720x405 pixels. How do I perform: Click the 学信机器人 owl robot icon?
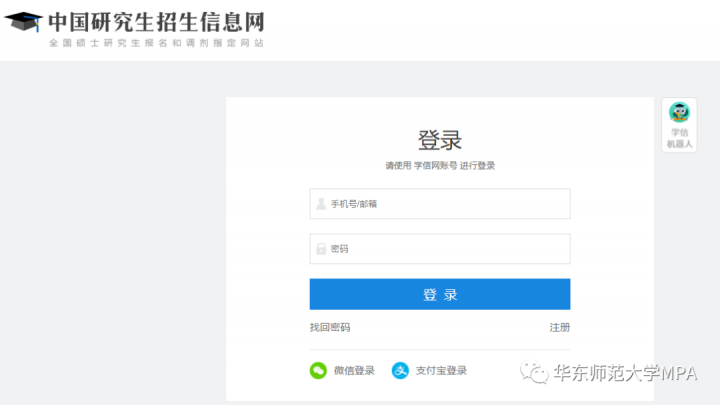tap(679, 112)
